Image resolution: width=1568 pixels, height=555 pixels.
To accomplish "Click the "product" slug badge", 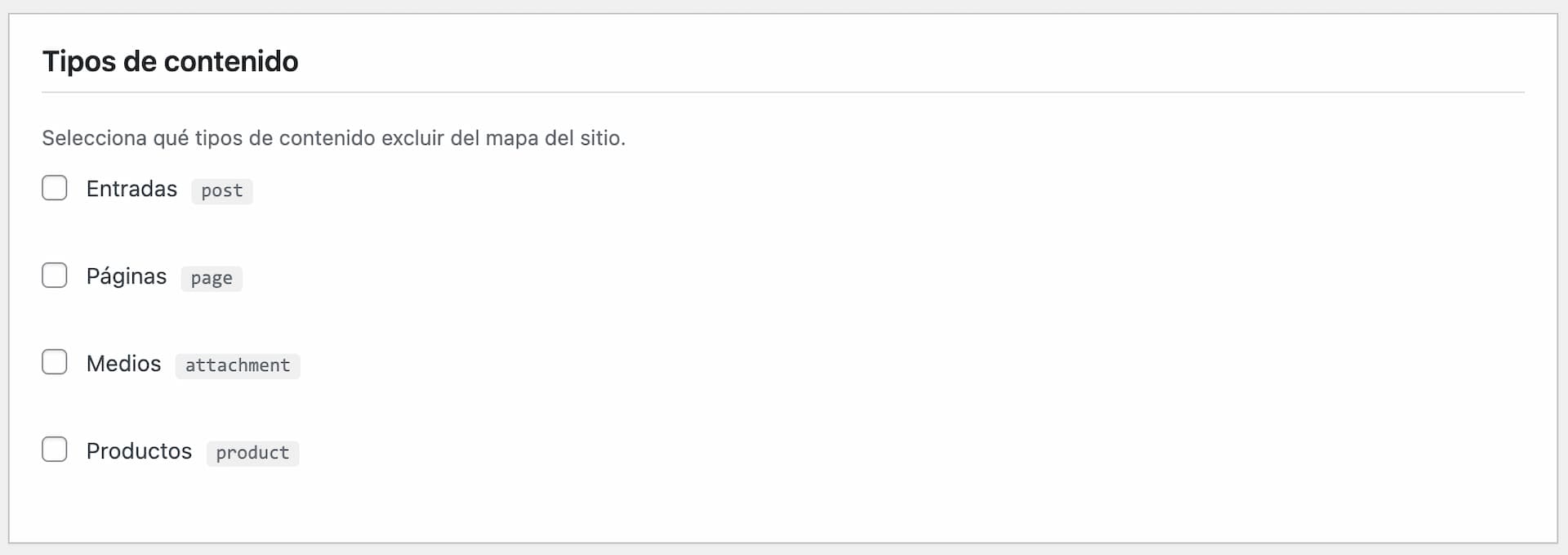I will [x=252, y=453].
